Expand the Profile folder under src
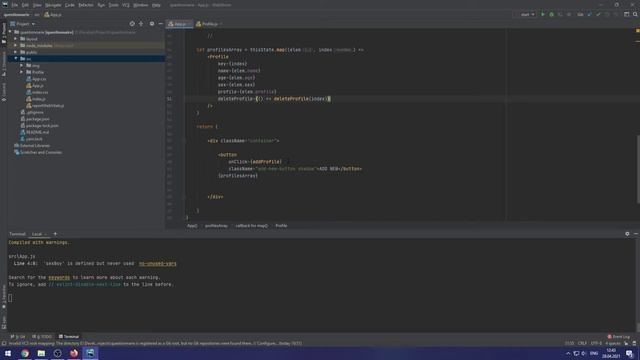The image size is (640, 360). [x=22, y=72]
